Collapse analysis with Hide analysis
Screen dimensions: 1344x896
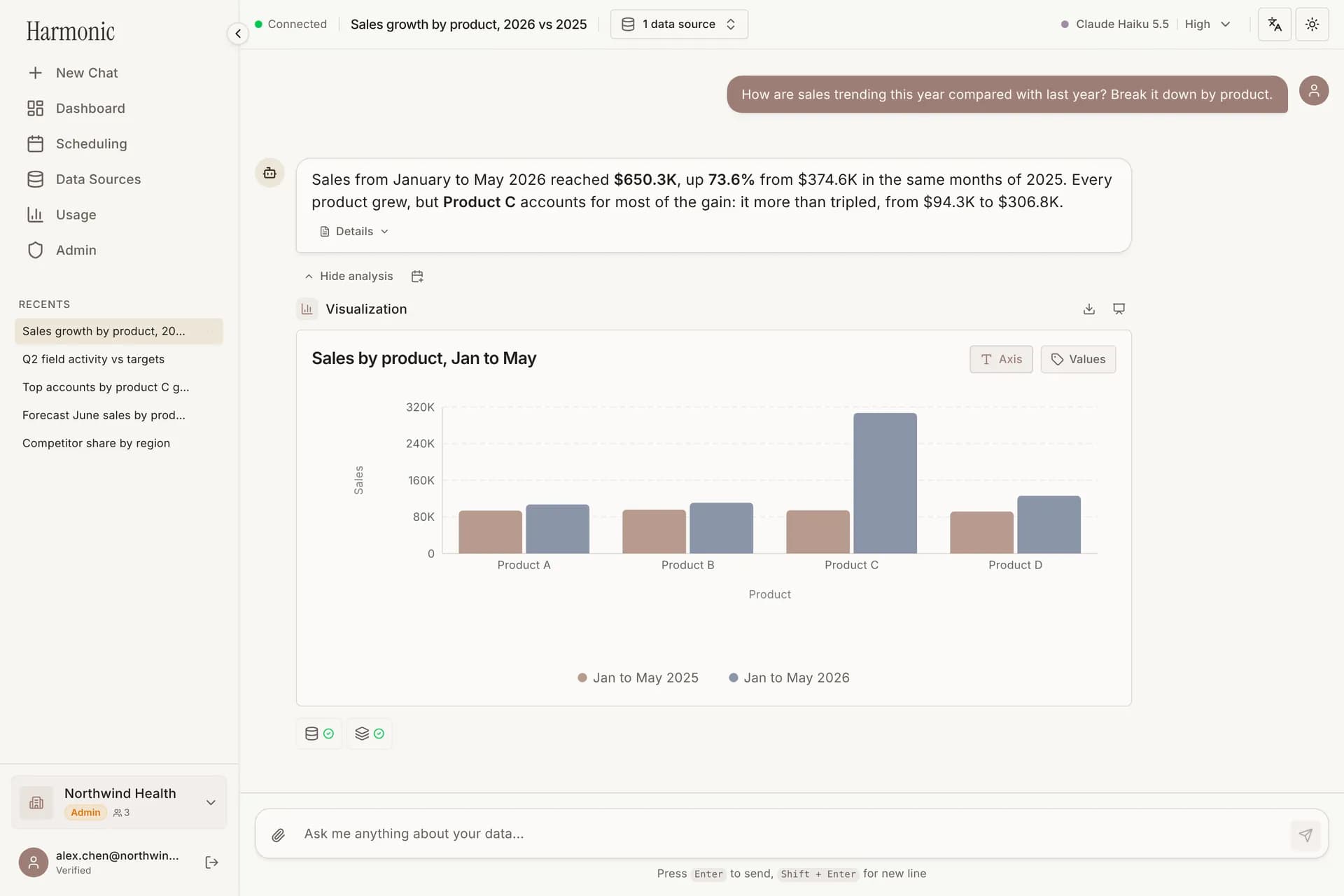click(x=349, y=276)
